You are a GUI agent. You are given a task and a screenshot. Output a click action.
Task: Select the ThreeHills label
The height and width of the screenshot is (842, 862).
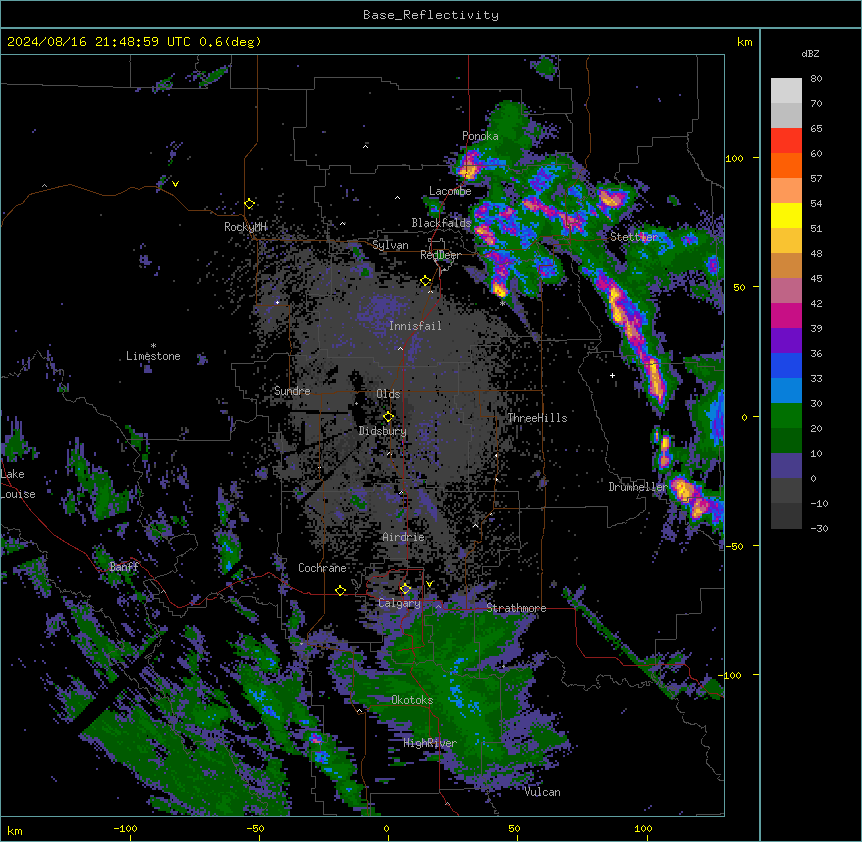[537, 418]
